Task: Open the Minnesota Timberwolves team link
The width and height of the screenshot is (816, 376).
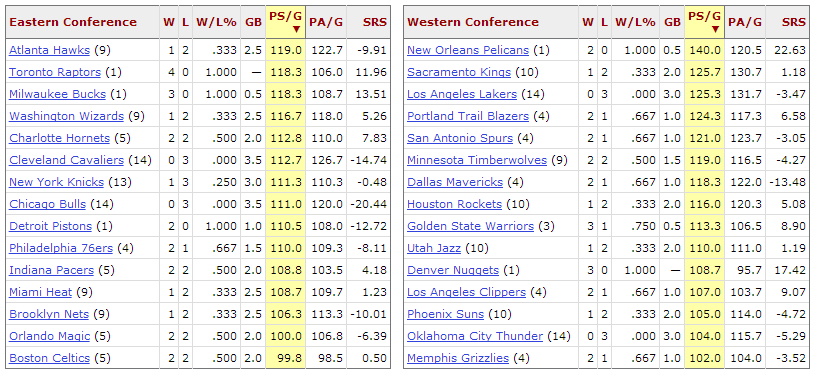Action: coord(477,160)
